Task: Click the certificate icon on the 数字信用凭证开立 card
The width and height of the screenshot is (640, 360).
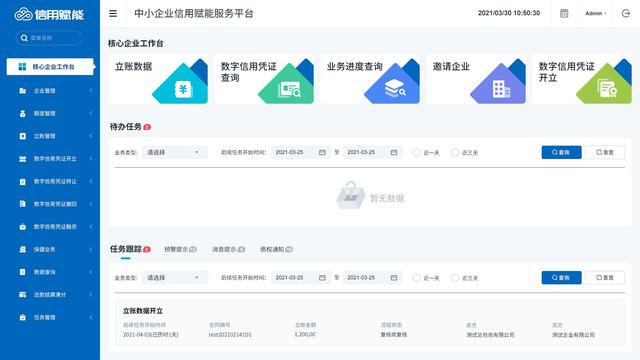Action: click(x=607, y=89)
